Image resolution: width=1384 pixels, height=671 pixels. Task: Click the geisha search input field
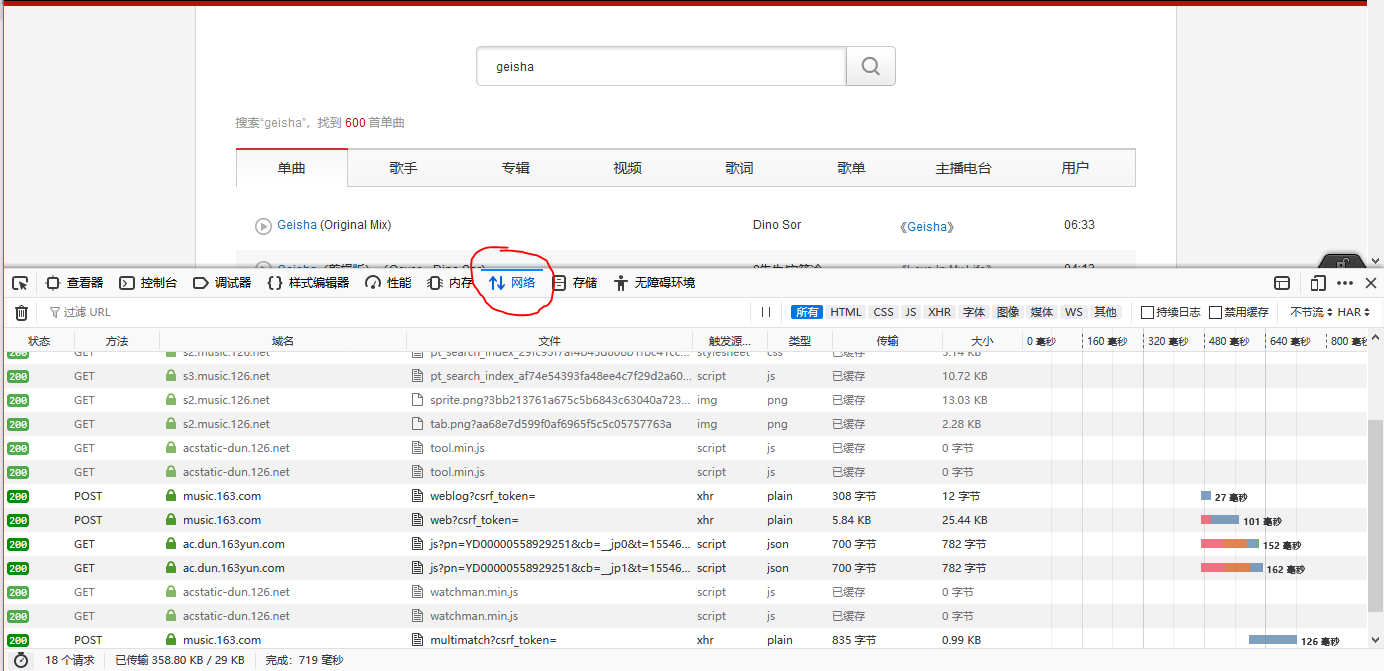click(661, 66)
